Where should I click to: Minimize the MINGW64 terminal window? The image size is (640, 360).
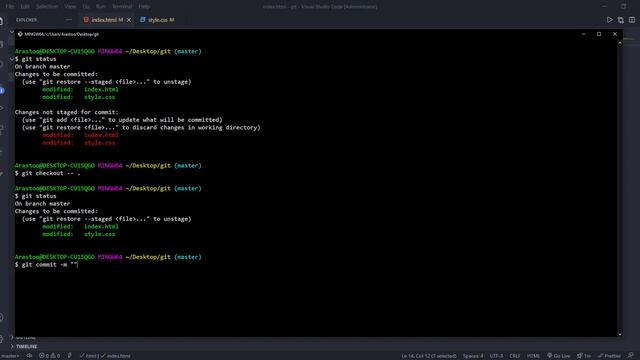[x=583, y=34]
